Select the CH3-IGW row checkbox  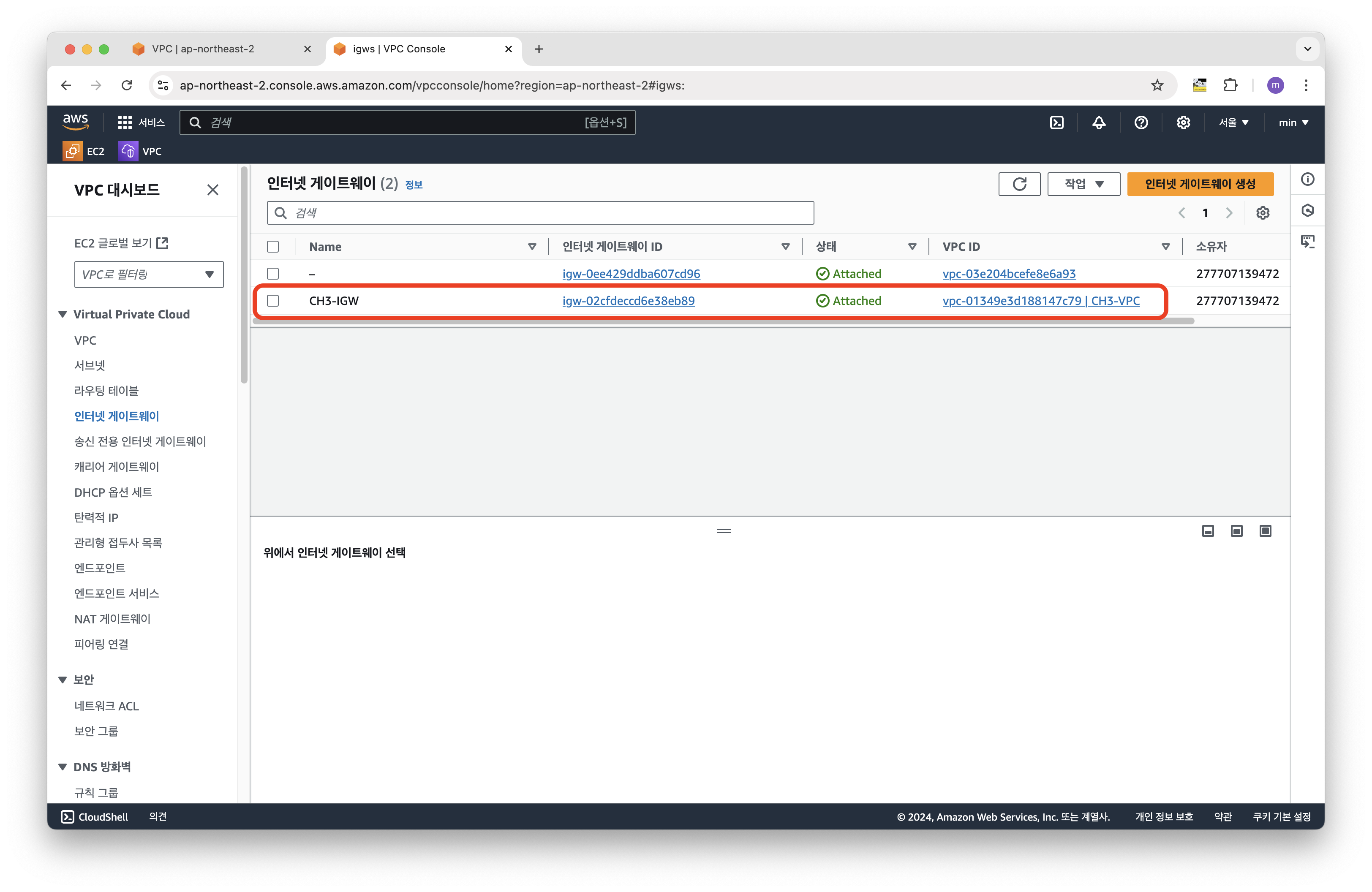click(273, 301)
